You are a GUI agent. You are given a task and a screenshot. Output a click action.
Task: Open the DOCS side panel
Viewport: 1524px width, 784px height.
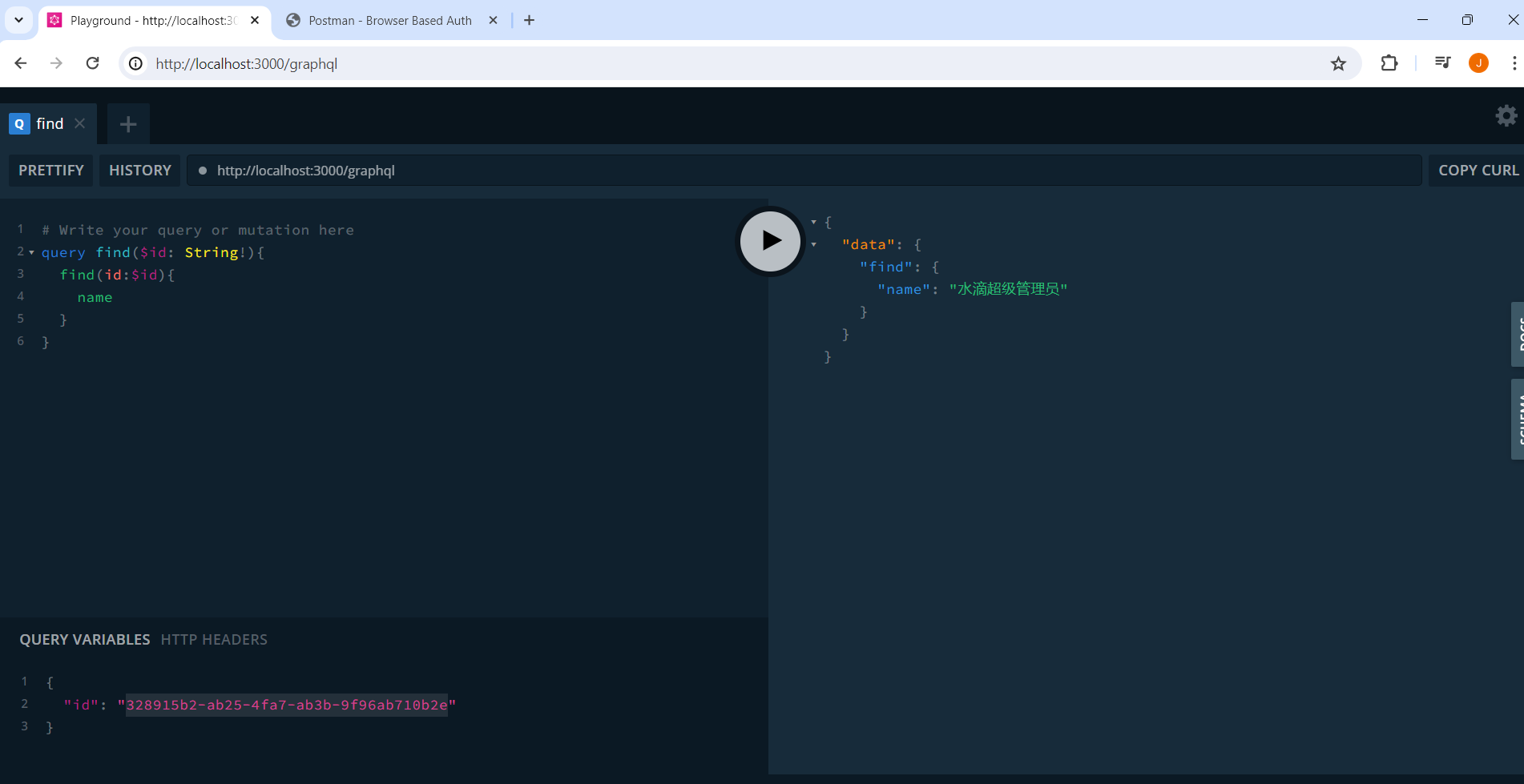[x=1518, y=334]
